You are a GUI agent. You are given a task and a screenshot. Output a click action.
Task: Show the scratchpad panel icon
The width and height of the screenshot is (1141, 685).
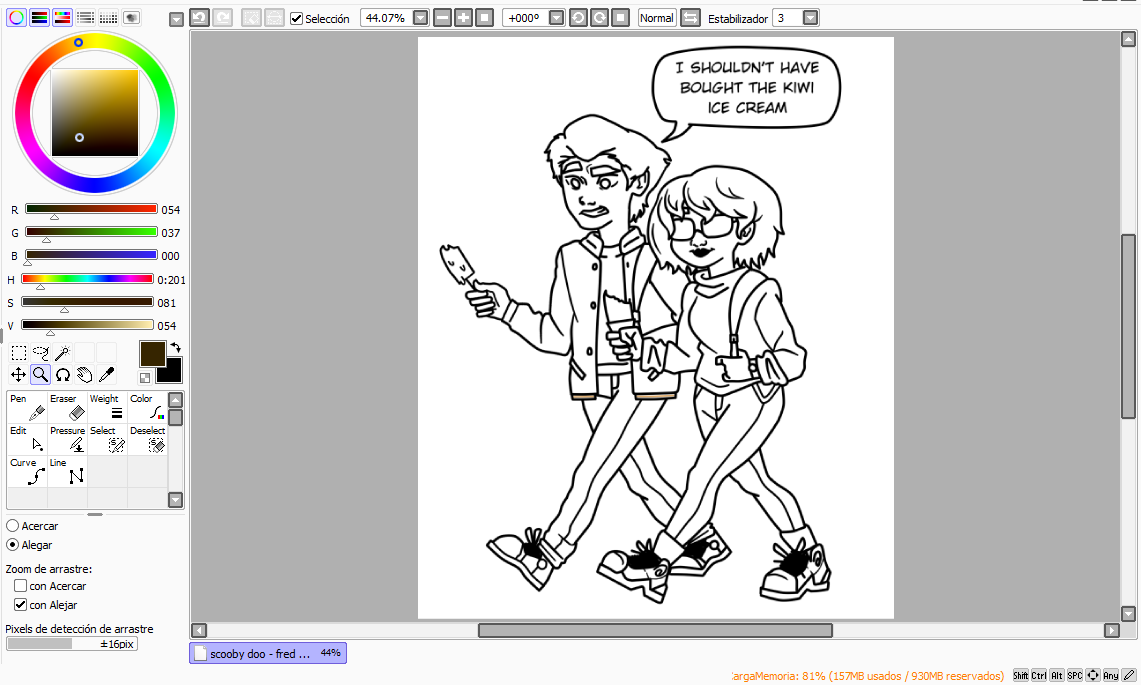(x=132, y=17)
